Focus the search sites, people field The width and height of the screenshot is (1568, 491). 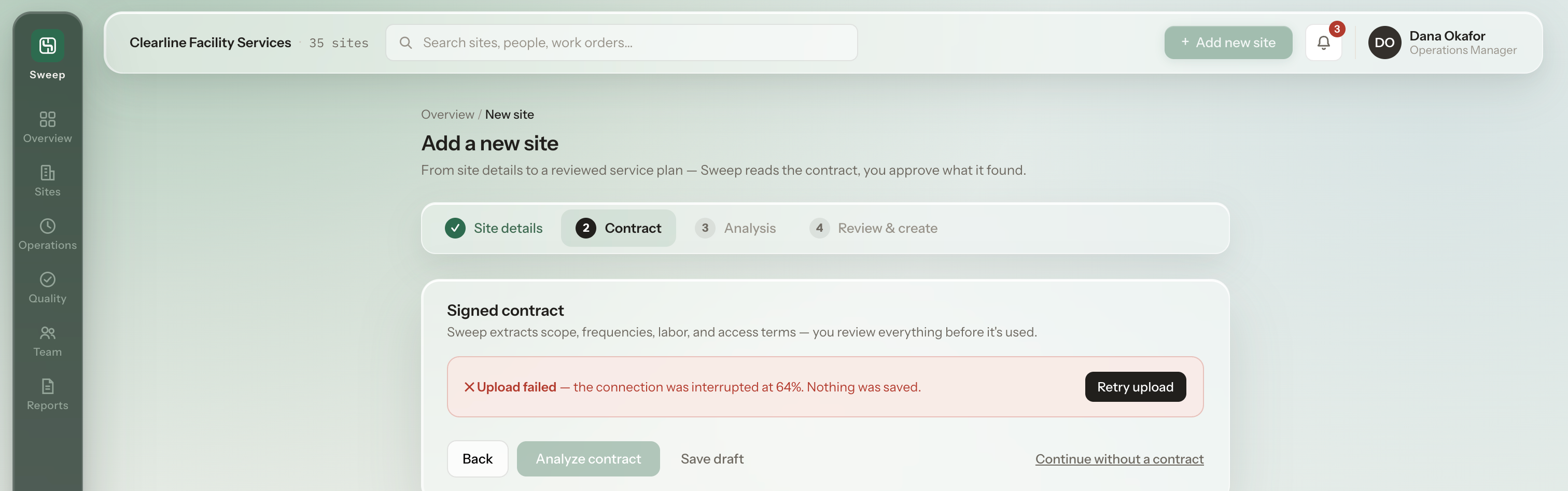coord(622,43)
